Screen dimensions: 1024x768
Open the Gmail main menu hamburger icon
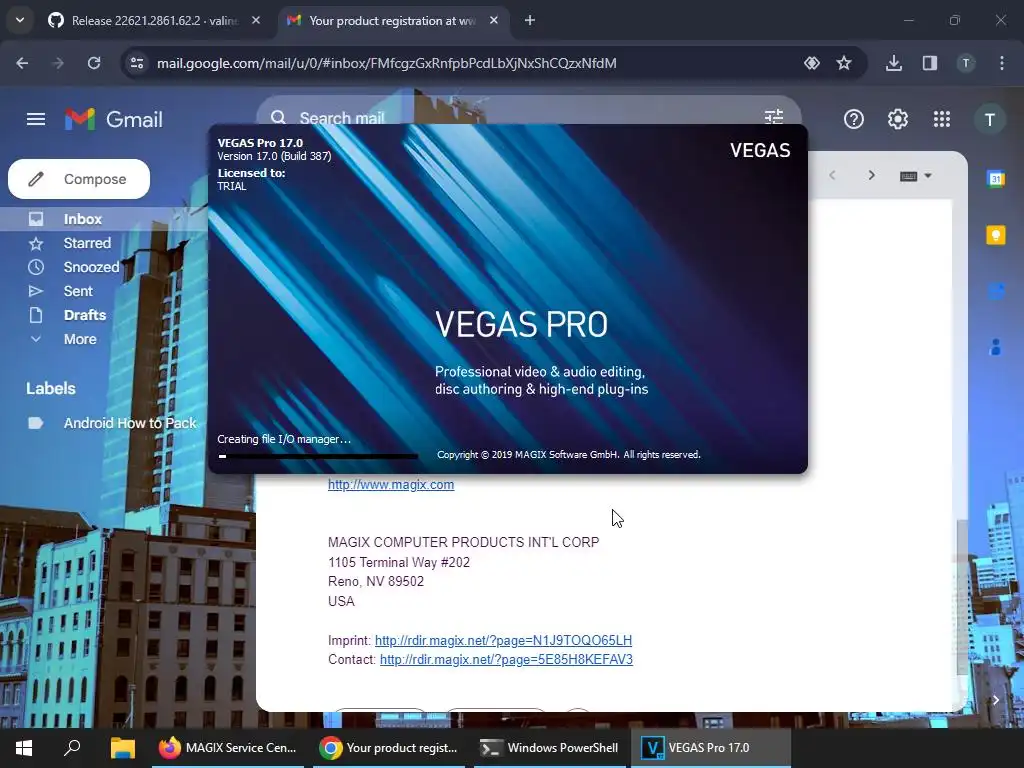(x=36, y=119)
